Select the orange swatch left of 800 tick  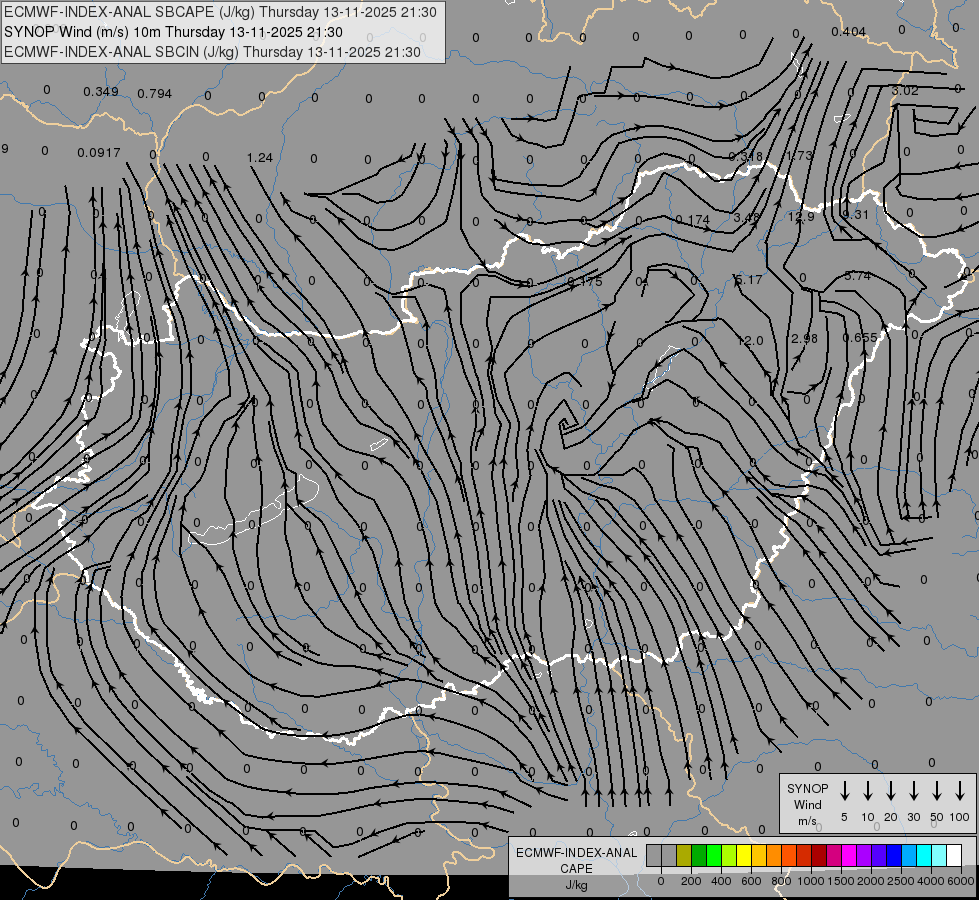[774, 855]
